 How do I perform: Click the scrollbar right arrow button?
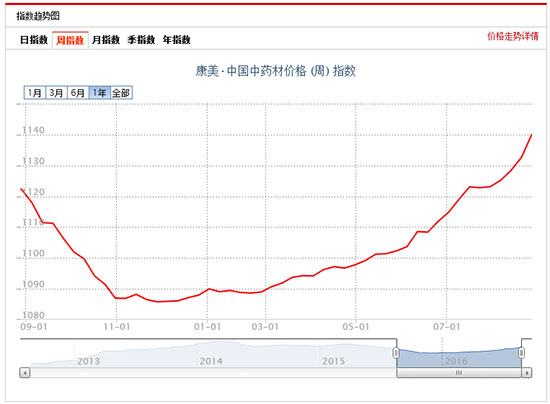(x=526, y=372)
